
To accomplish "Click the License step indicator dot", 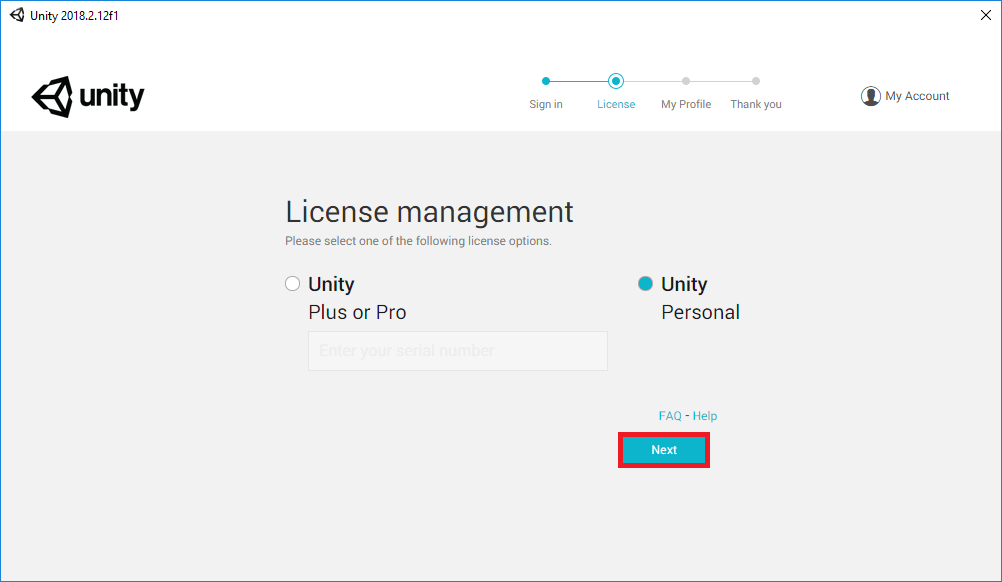I will point(615,81).
